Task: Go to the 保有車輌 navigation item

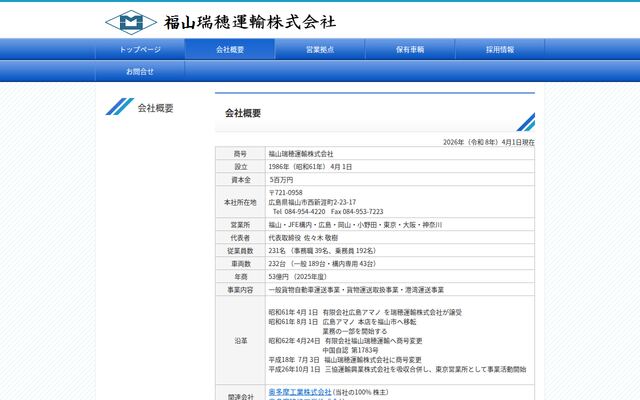Action: [x=410, y=49]
